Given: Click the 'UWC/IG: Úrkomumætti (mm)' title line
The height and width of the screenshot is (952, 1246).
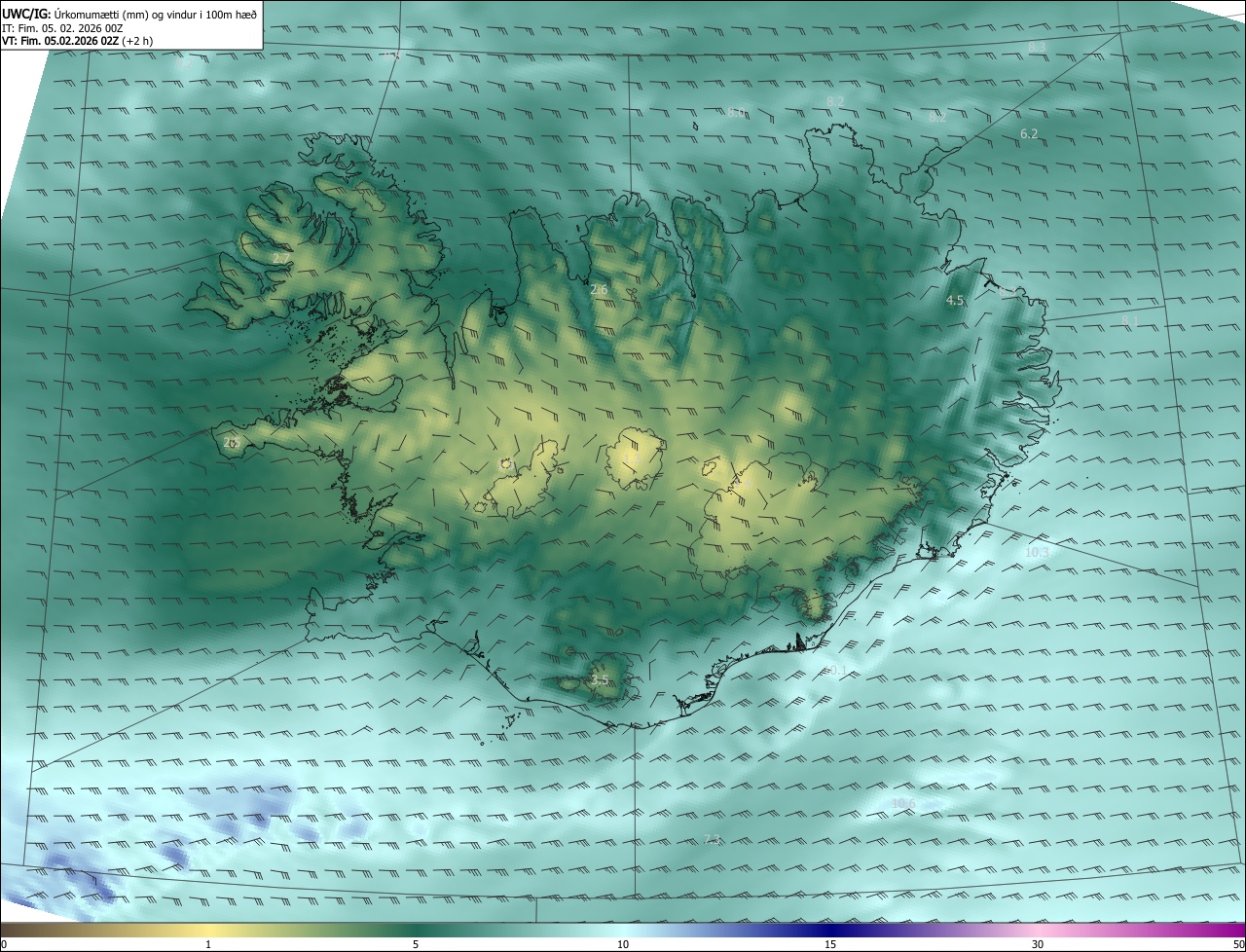Looking at the screenshot, I should [130, 14].
